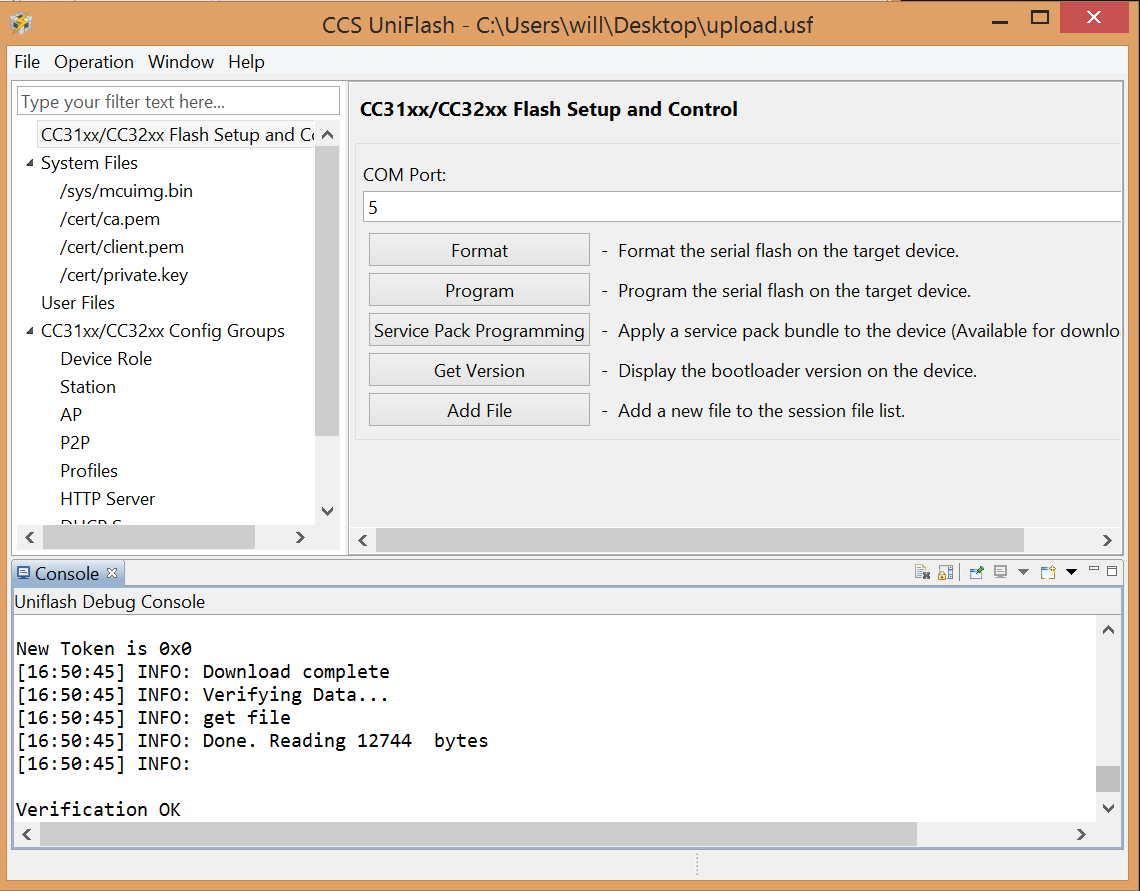Click the Format button
This screenshot has width=1140, height=891.
click(479, 250)
